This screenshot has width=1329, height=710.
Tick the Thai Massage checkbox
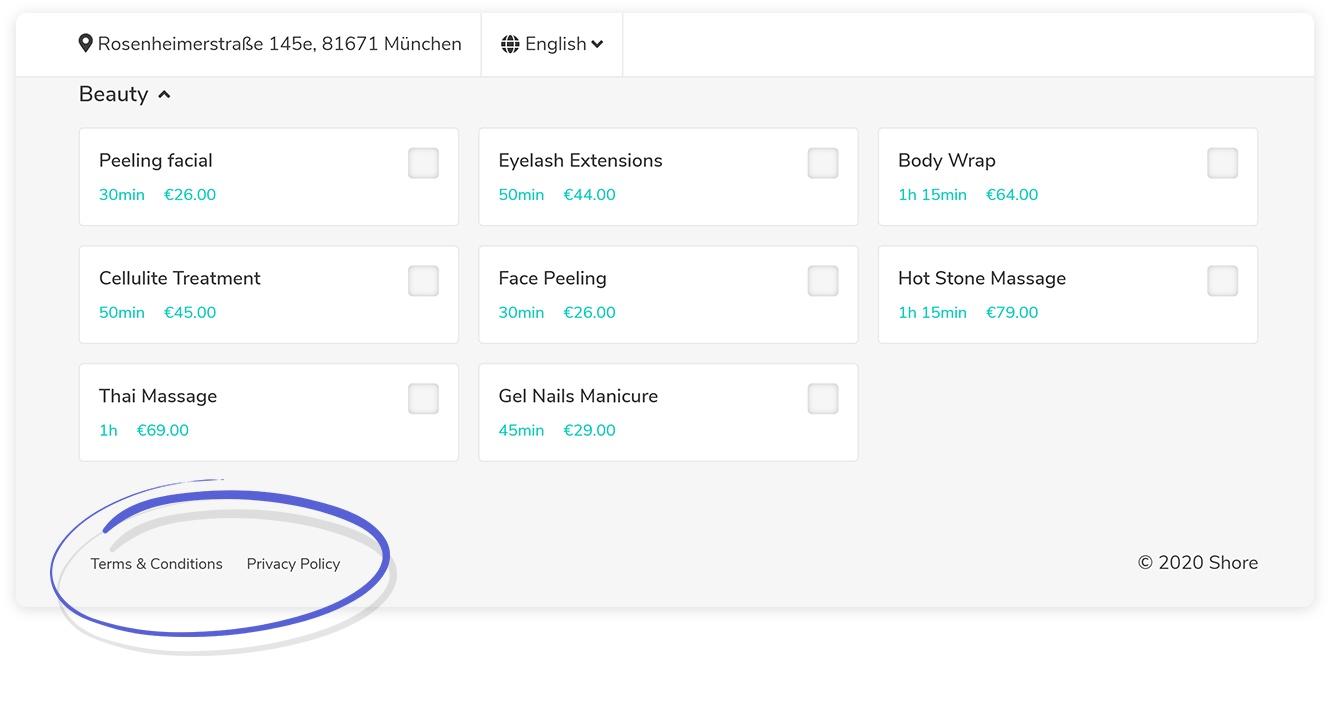pyautogui.click(x=423, y=399)
